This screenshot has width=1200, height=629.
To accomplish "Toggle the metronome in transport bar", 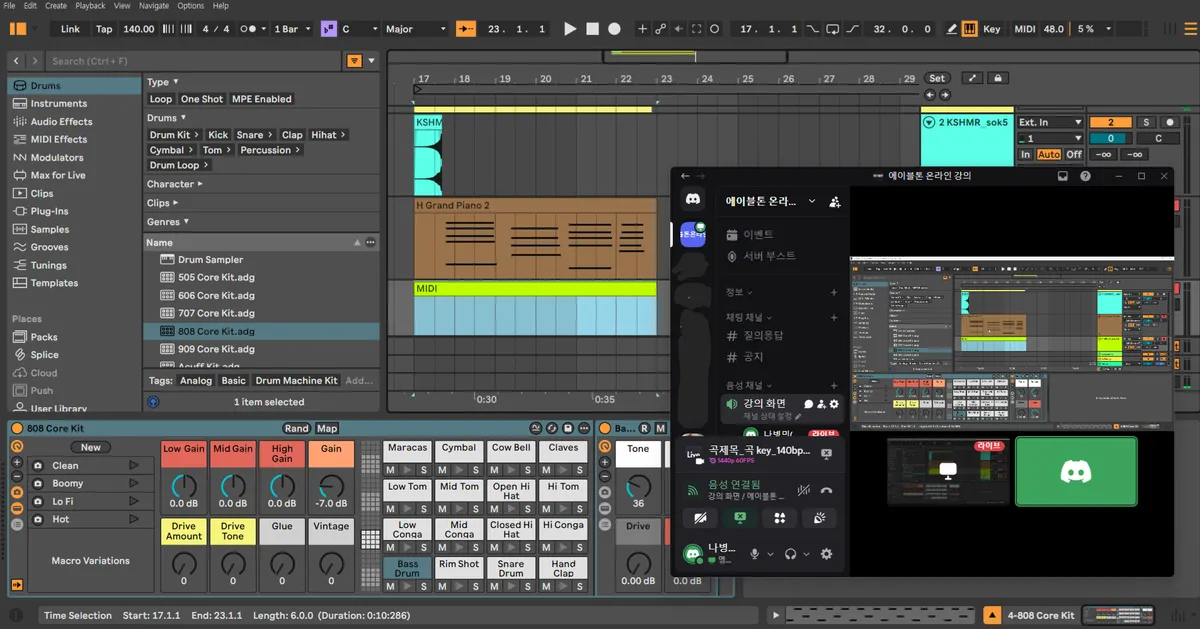I will 249,29.
